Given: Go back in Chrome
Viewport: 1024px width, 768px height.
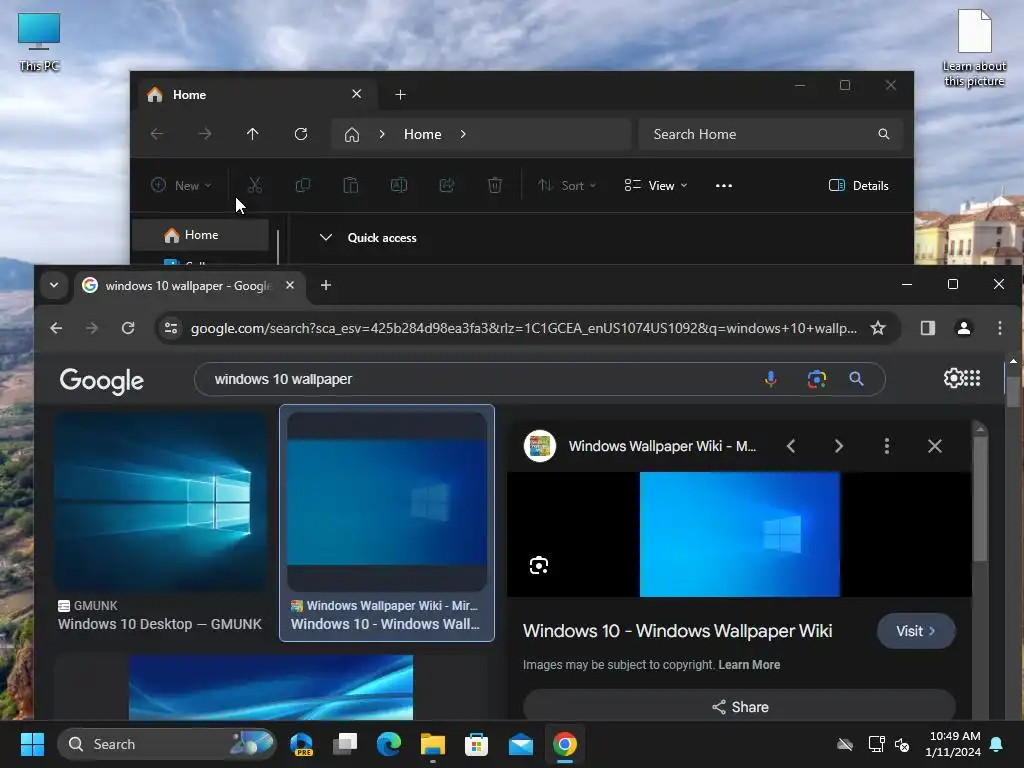Looking at the screenshot, I should pyautogui.click(x=56, y=328).
